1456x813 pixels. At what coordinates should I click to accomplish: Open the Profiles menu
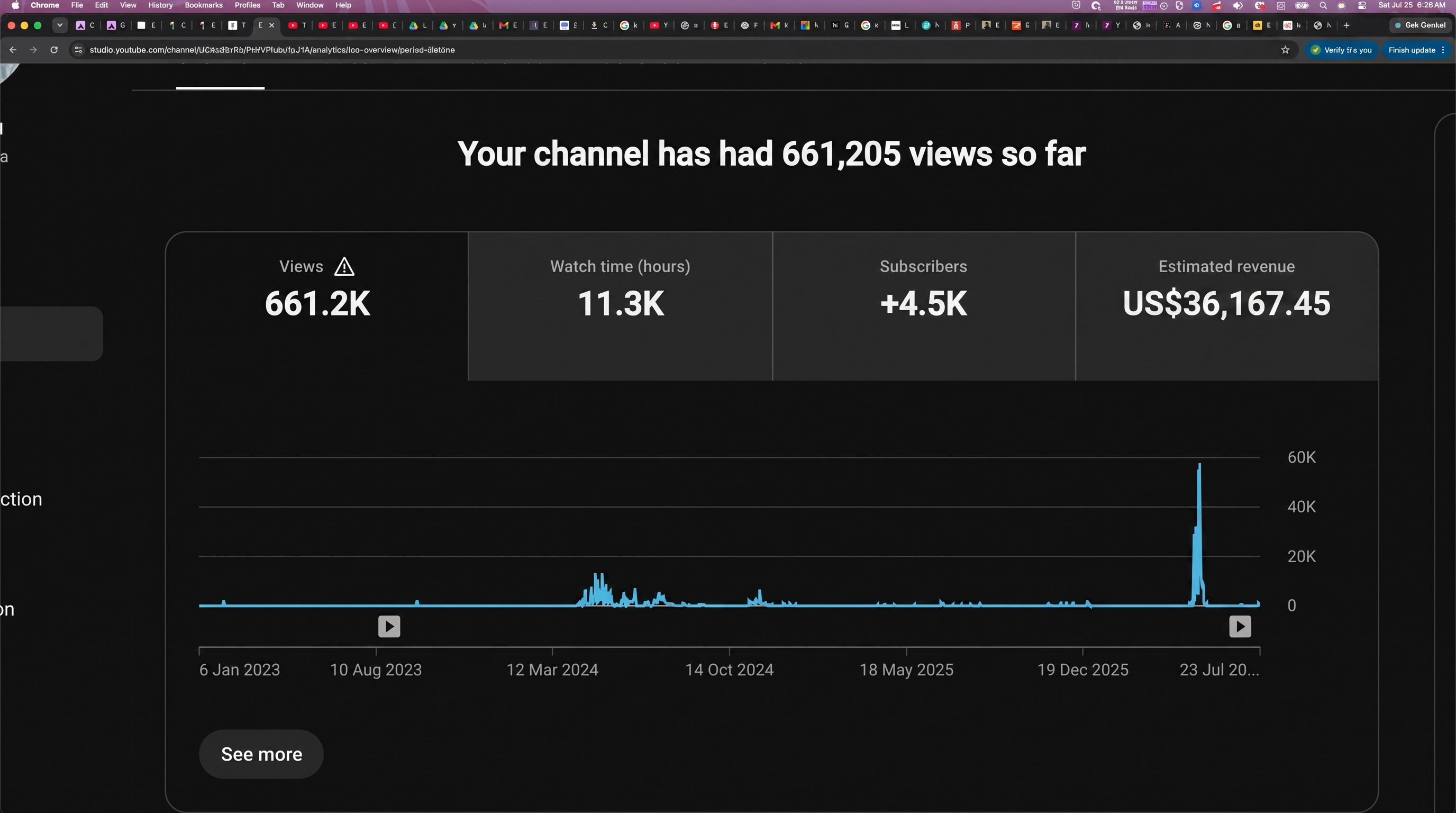(x=247, y=5)
